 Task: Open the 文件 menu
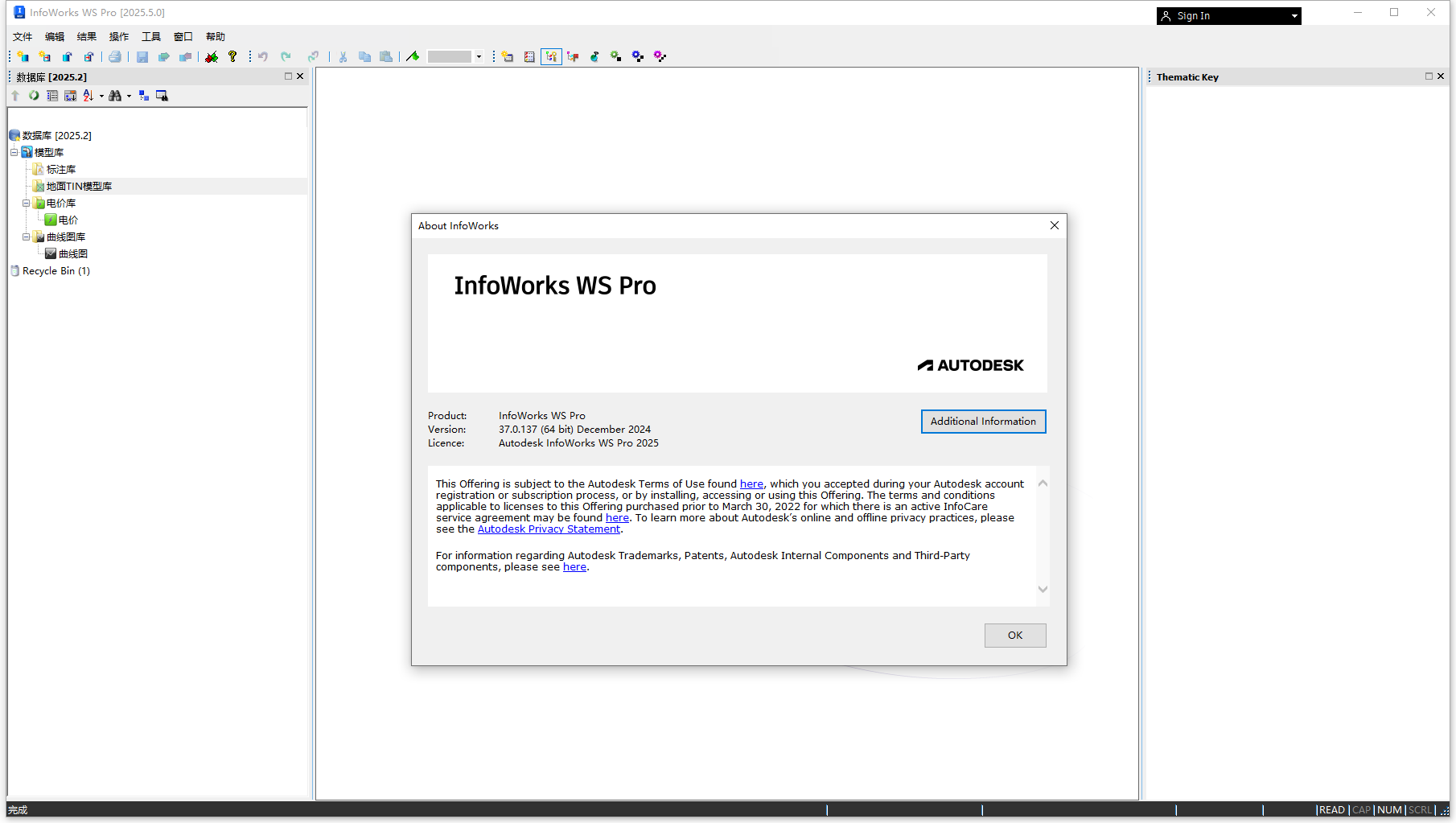pyautogui.click(x=23, y=37)
